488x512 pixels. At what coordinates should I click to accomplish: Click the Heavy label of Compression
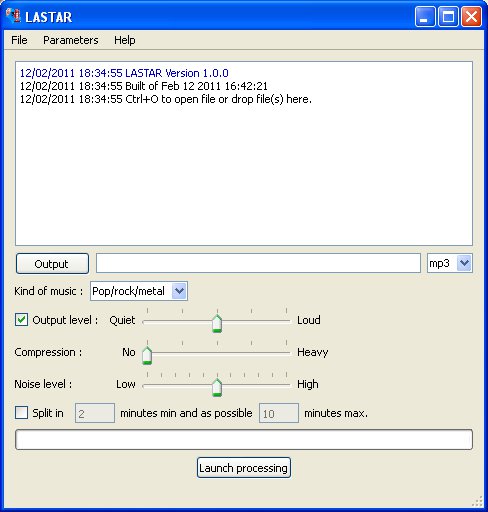coord(313,352)
